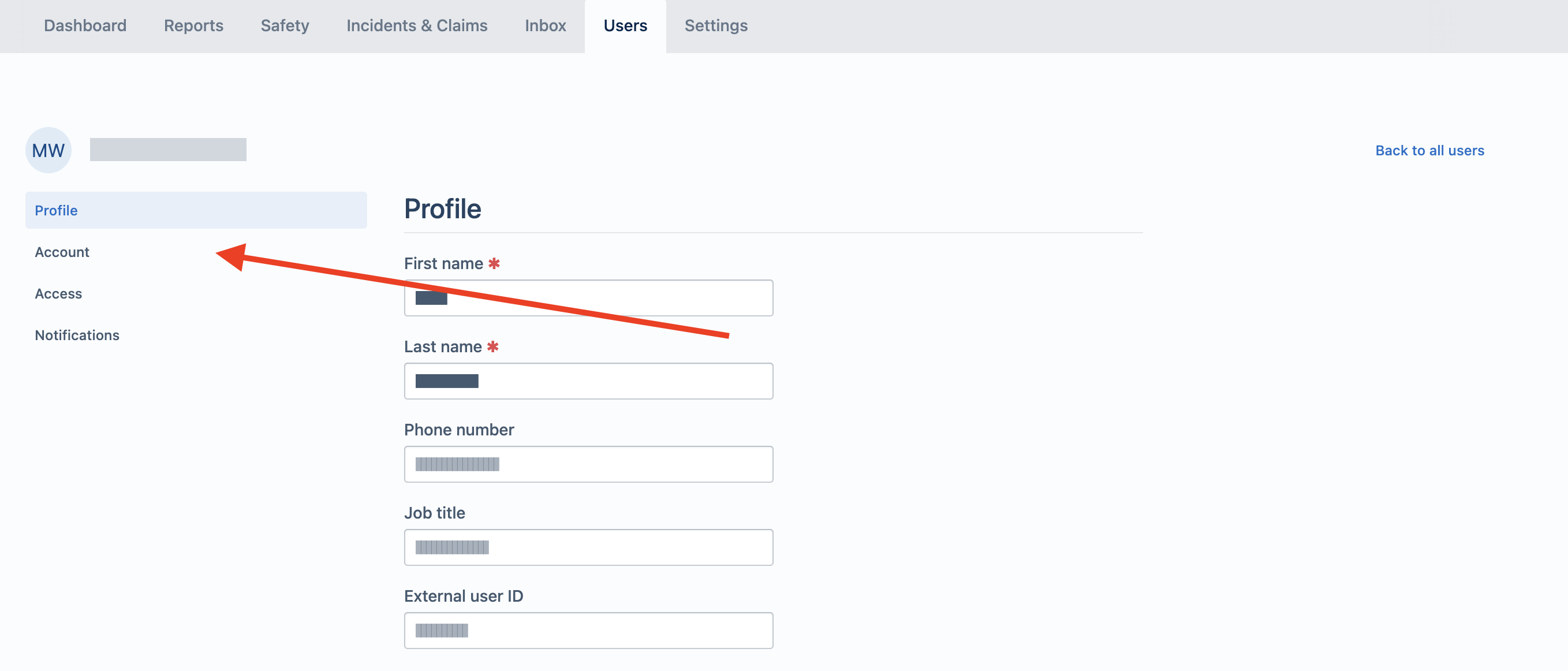Click the Profile page heading
Screen dimensions: 1568x671
click(443, 208)
